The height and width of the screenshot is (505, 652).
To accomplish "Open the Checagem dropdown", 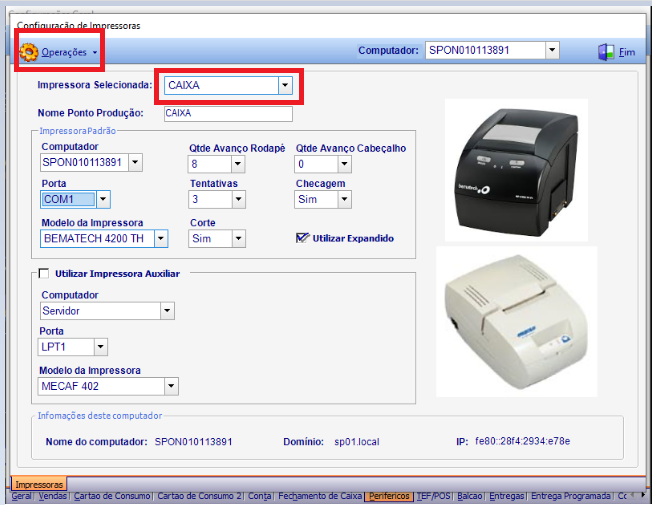I will pos(344,199).
